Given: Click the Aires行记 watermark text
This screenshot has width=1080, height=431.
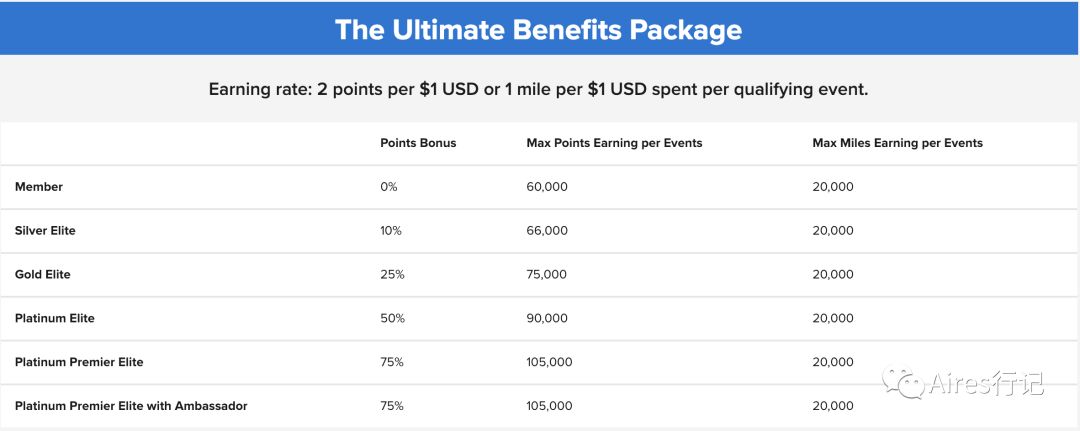Looking at the screenshot, I should pos(984,383).
